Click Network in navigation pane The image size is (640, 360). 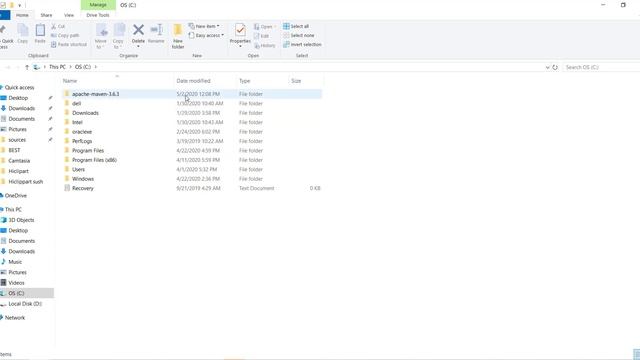coord(15,318)
